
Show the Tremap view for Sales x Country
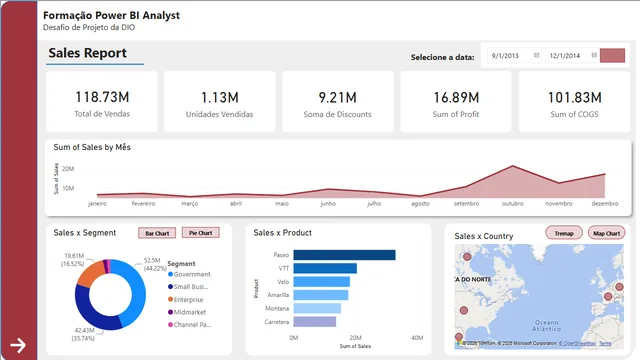pyautogui.click(x=564, y=233)
